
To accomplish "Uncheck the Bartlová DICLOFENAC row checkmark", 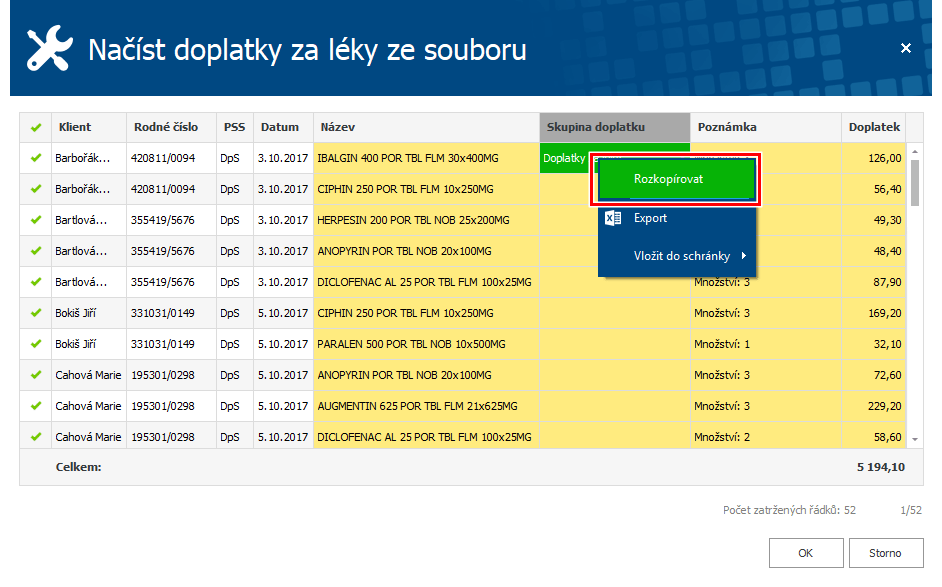I will point(36,282).
